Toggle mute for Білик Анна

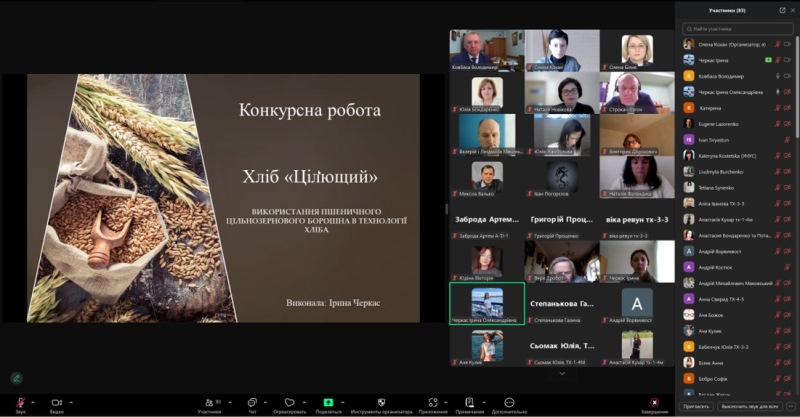pyautogui.click(x=778, y=362)
